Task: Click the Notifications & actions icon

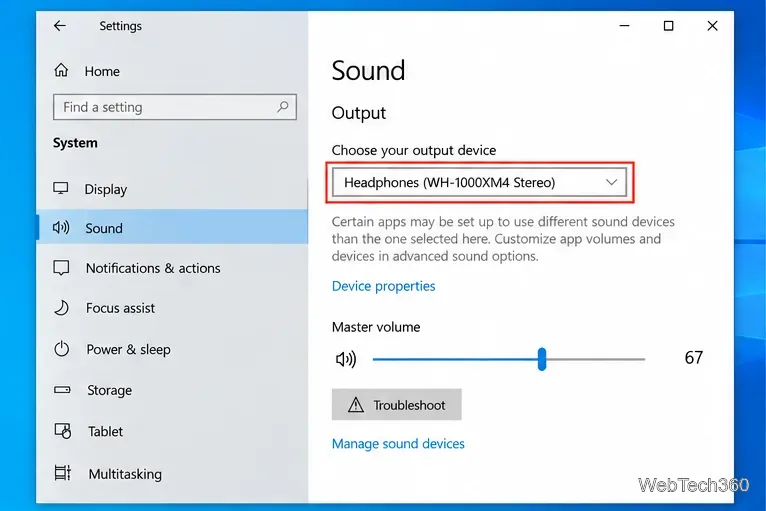Action: pyautogui.click(x=62, y=268)
